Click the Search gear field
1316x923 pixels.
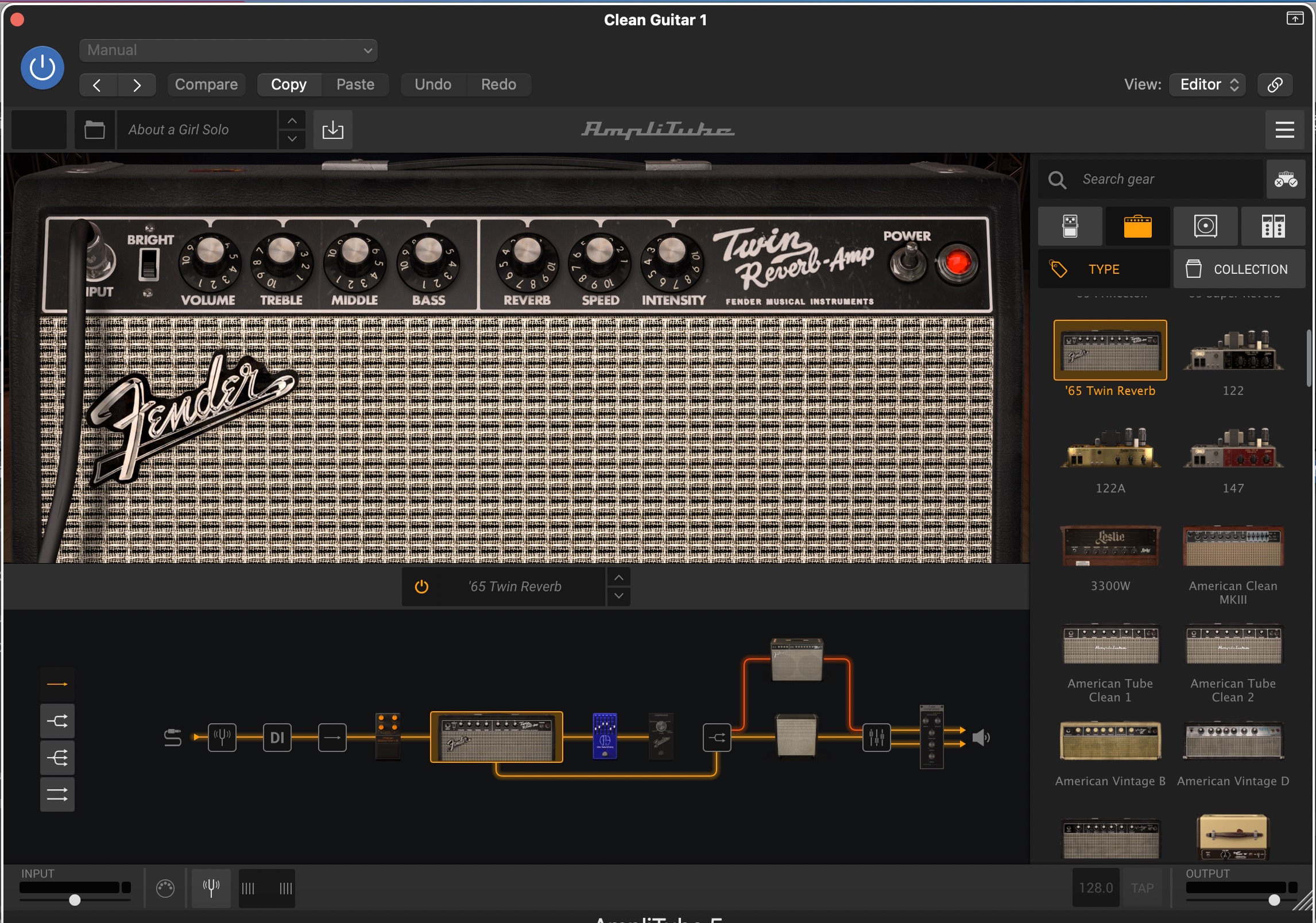pos(1151,180)
